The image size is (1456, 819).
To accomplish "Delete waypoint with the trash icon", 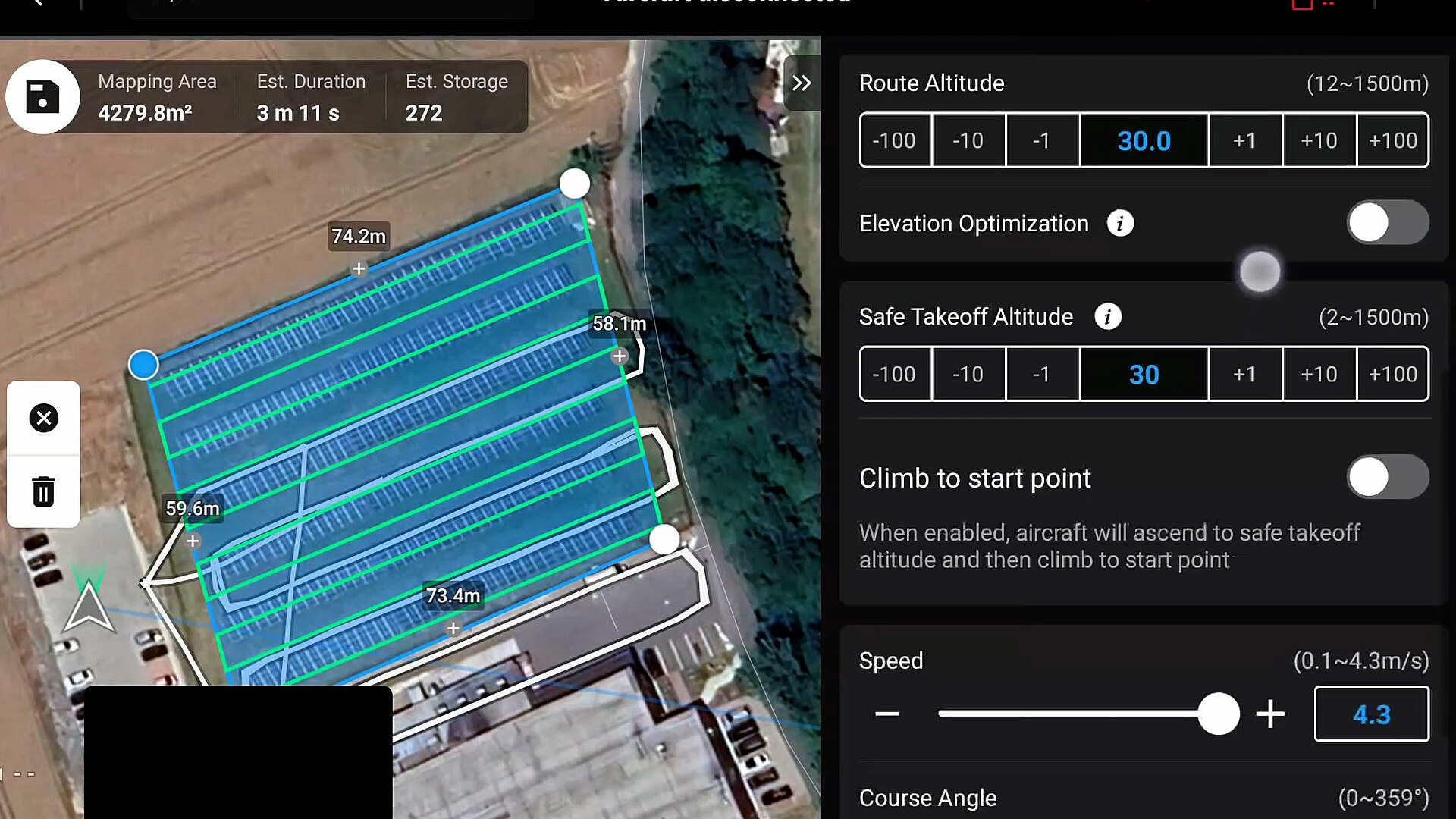I will click(44, 491).
